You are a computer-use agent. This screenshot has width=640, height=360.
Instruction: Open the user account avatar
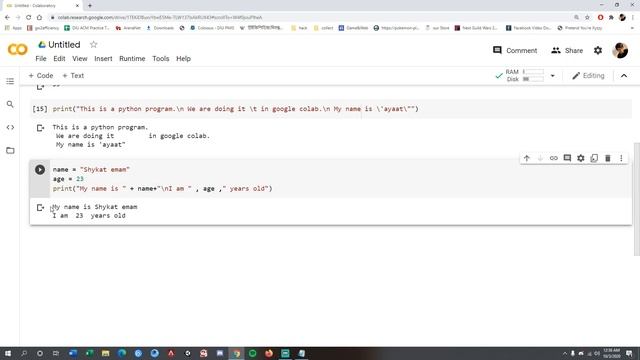[620, 50]
